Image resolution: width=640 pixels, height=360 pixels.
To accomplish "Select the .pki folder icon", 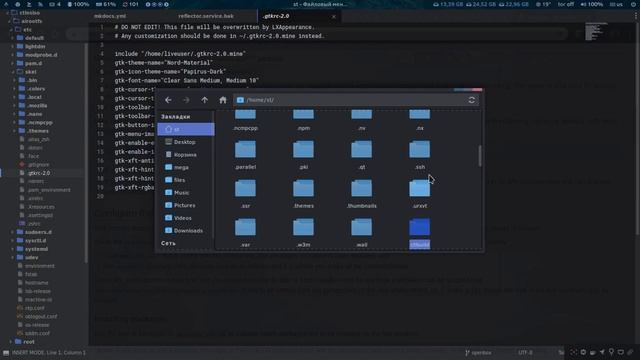I will [303, 150].
